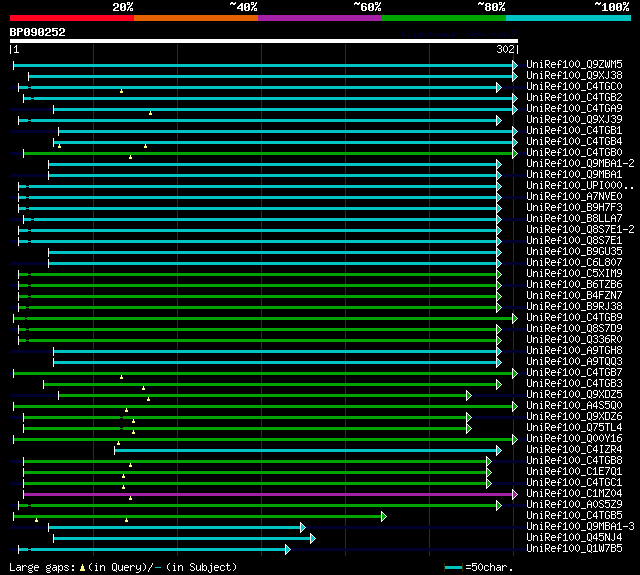
Task: Open hit UniRef100_A7NVE0
Action: point(574,197)
